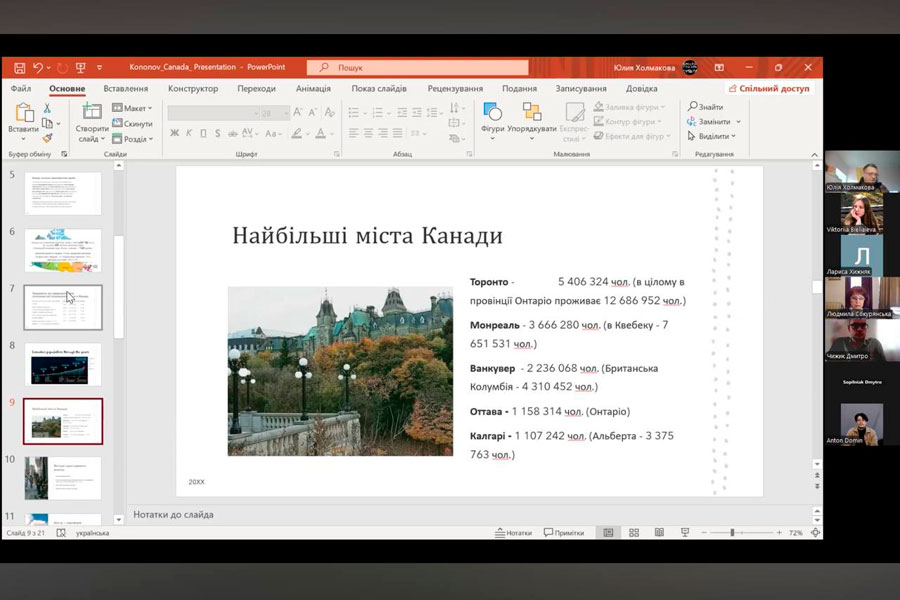The width and height of the screenshot is (900, 600).
Task: Select slide 8 thumbnail
Action: [x=62, y=365]
